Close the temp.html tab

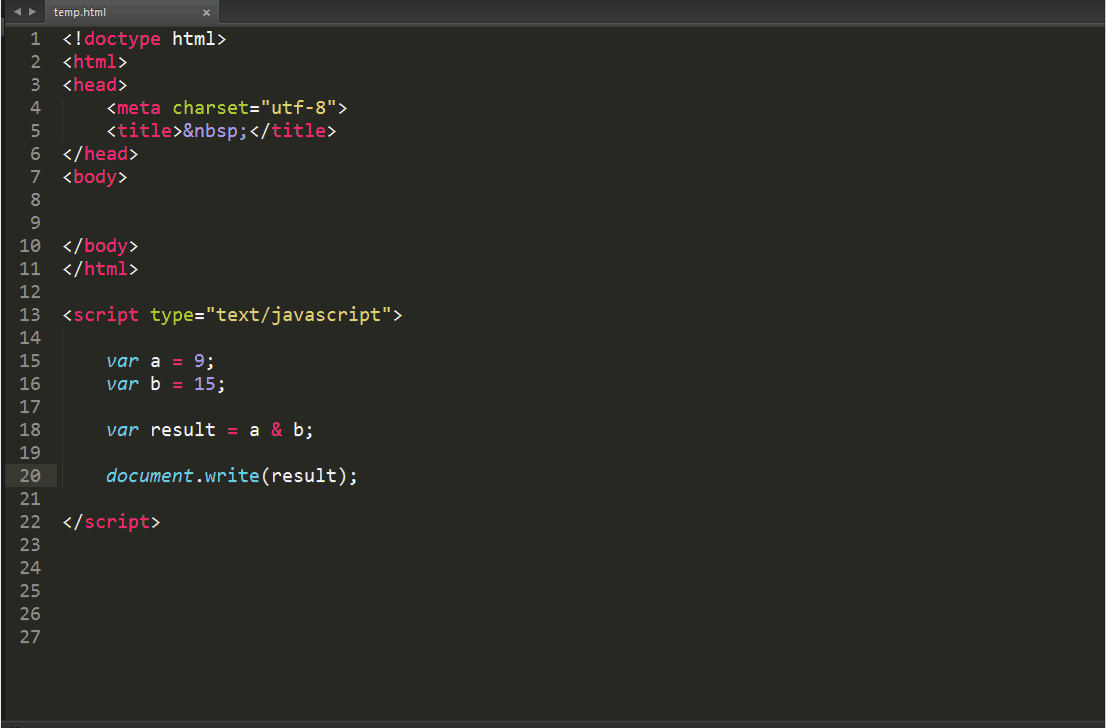207,13
